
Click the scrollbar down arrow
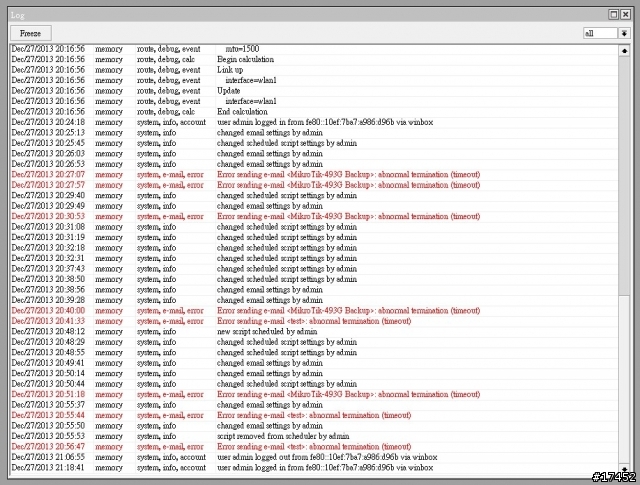point(624,469)
